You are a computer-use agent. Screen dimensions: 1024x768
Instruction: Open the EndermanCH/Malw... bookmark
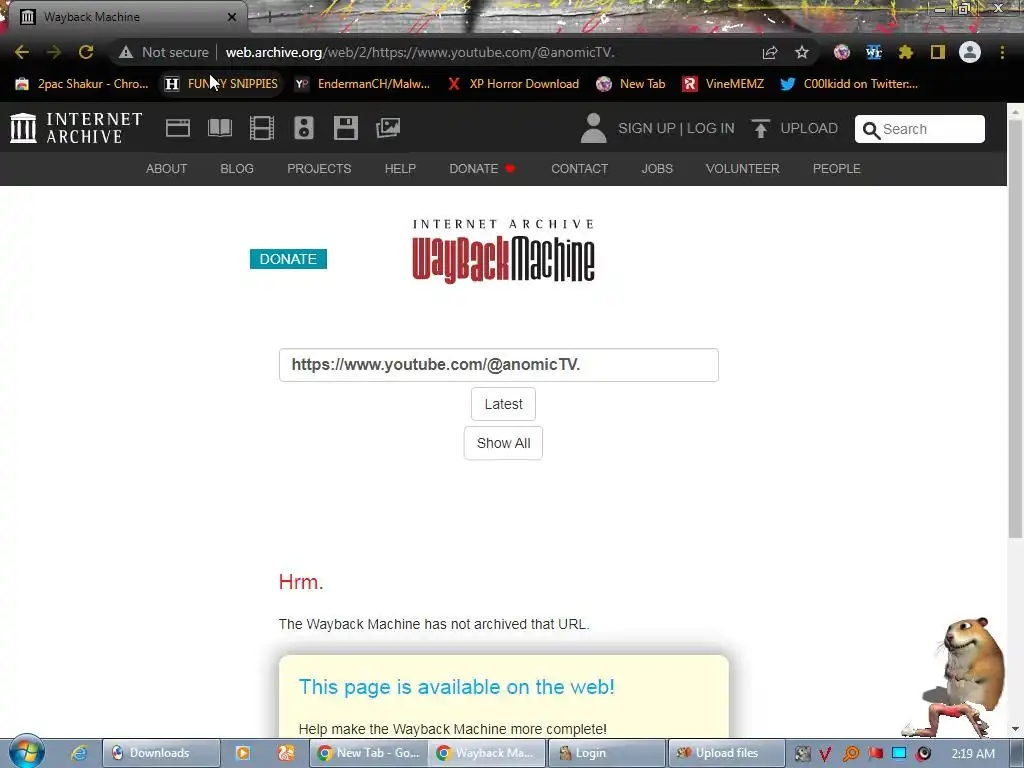click(363, 84)
